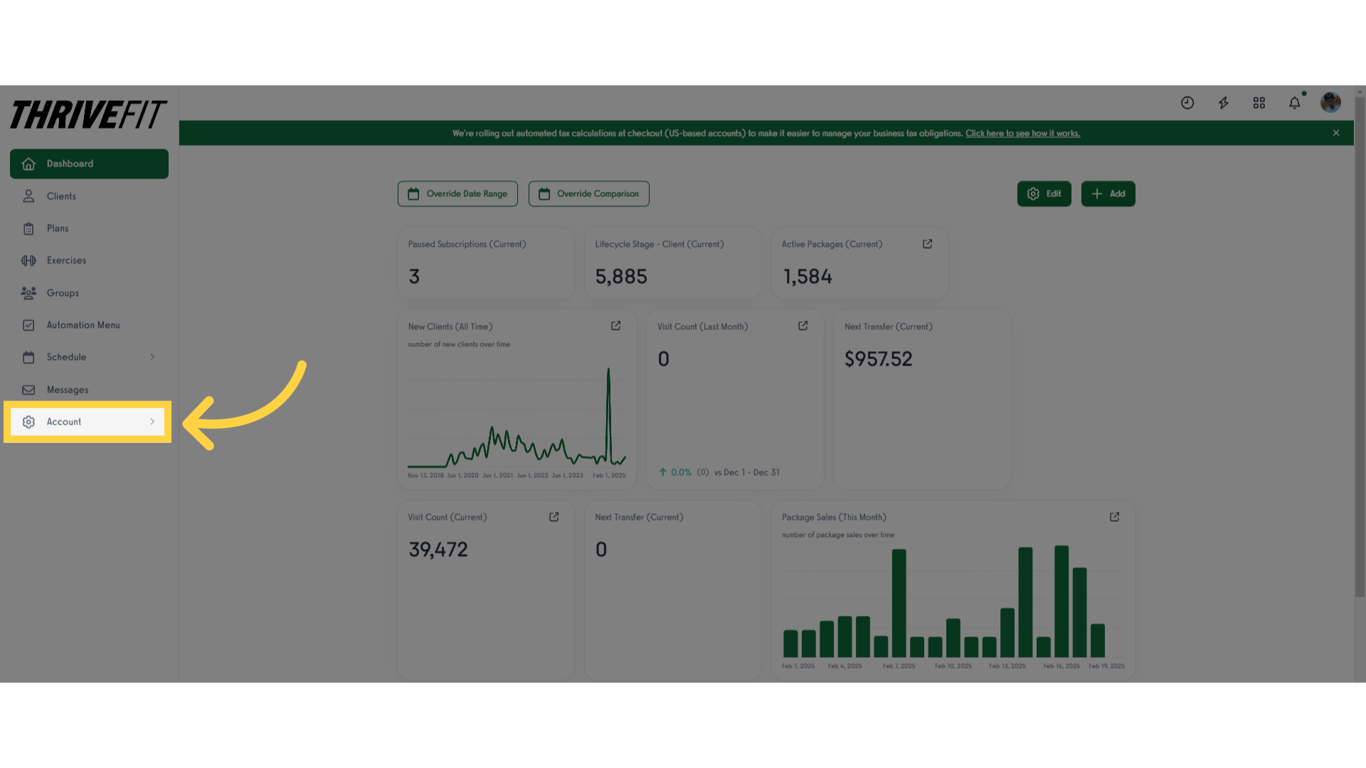Open Clients in the sidebar
Viewport: 1366px width, 768px height.
point(89,196)
